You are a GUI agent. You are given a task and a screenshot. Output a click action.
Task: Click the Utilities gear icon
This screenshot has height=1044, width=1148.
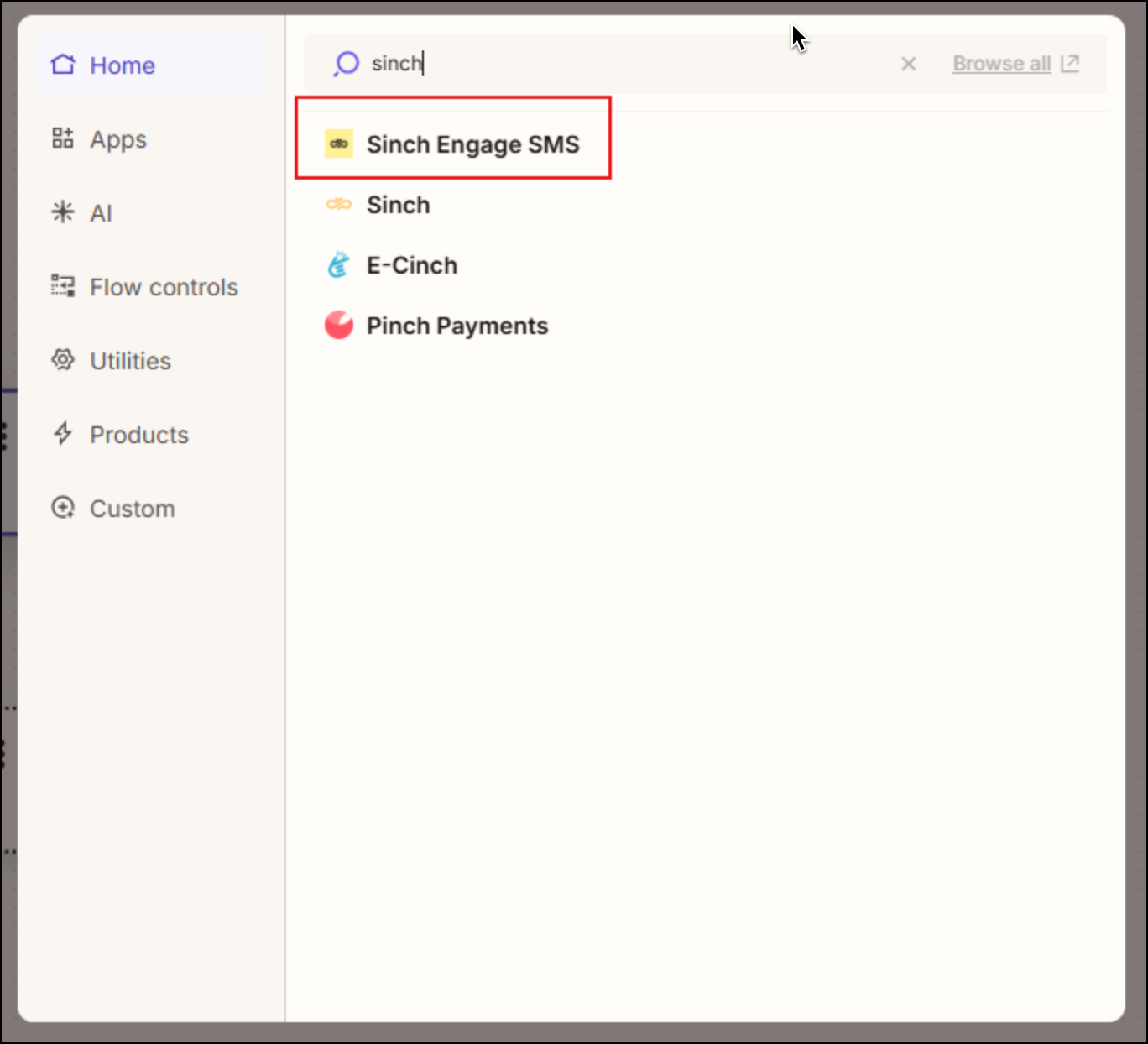pyautogui.click(x=63, y=360)
